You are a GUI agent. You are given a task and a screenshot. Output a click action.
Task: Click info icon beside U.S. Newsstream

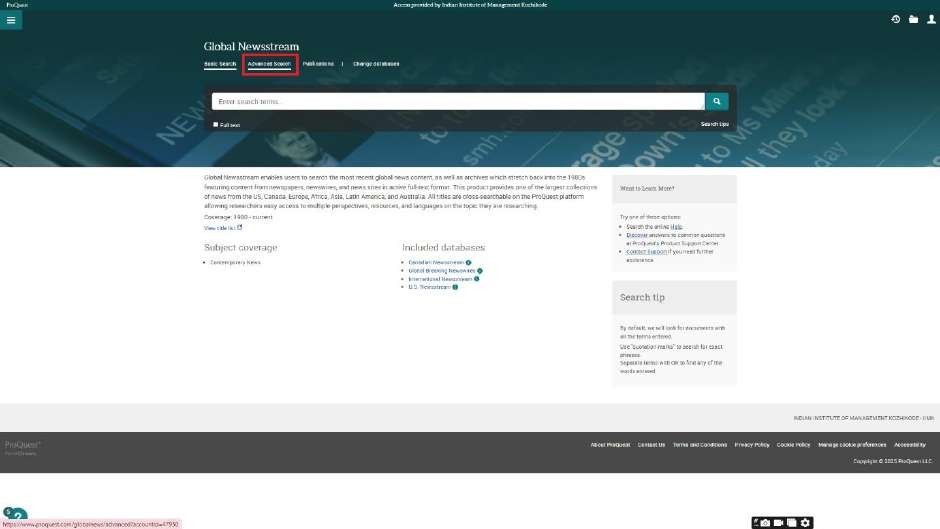(455, 287)
